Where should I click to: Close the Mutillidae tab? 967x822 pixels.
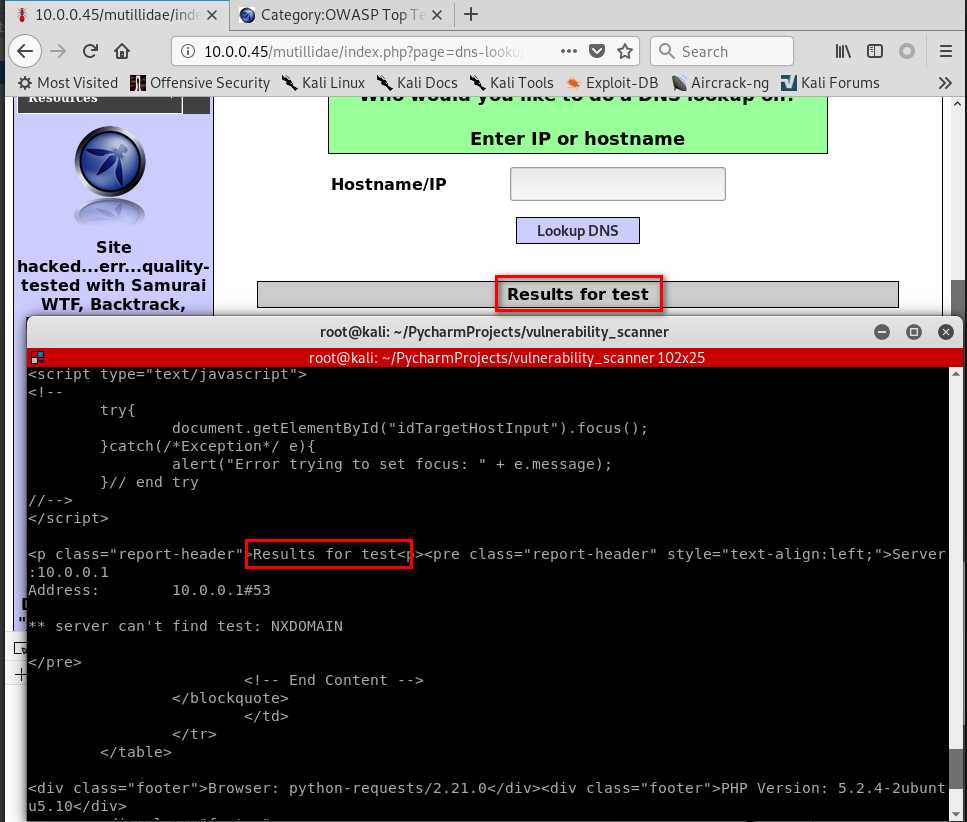[x=212, y=15]
